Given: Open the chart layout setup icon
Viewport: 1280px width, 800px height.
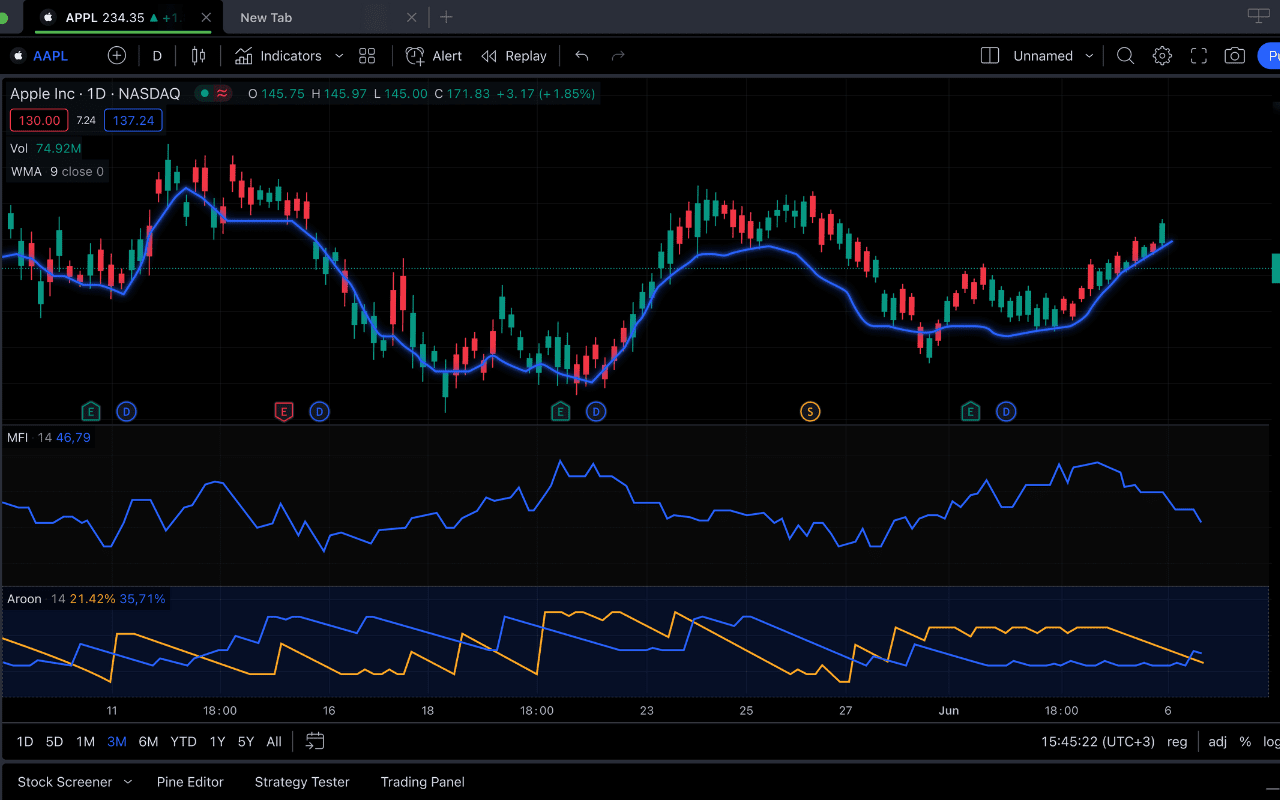Looking at the screenshot, I should coord(990,56).
